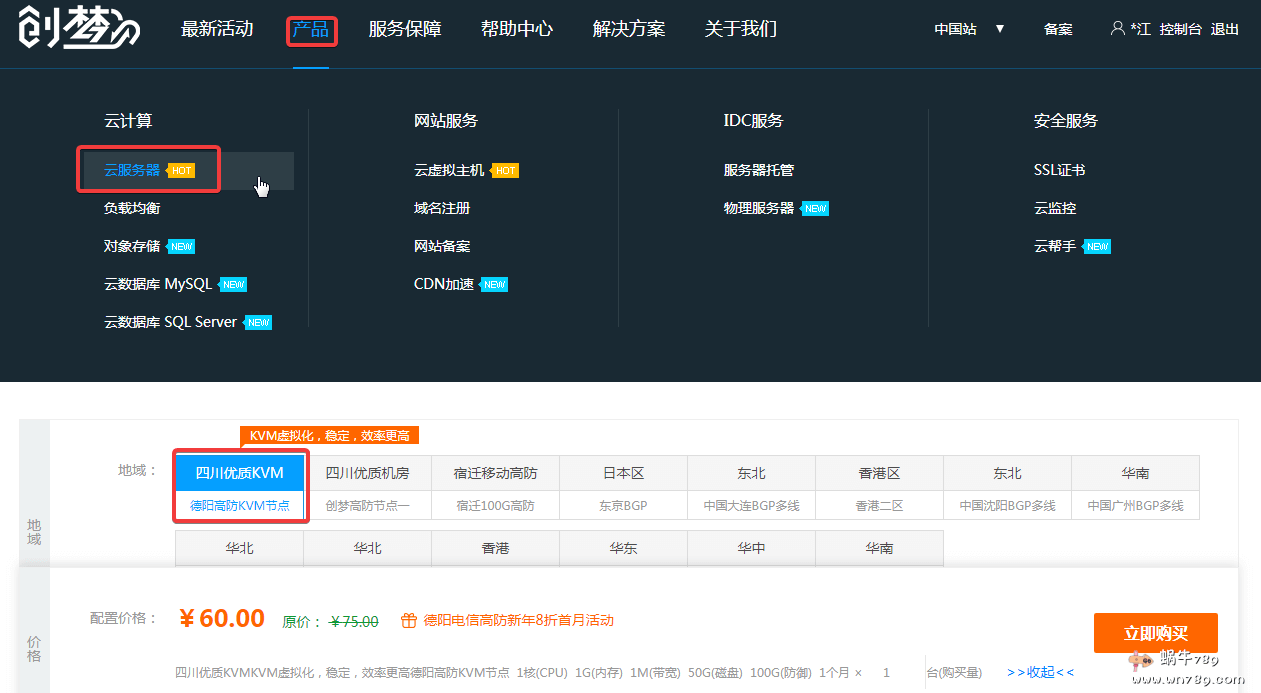Click the HOT badge next to 云虚拟主机
Viewport: 1261px width, 693px height.
506,171
